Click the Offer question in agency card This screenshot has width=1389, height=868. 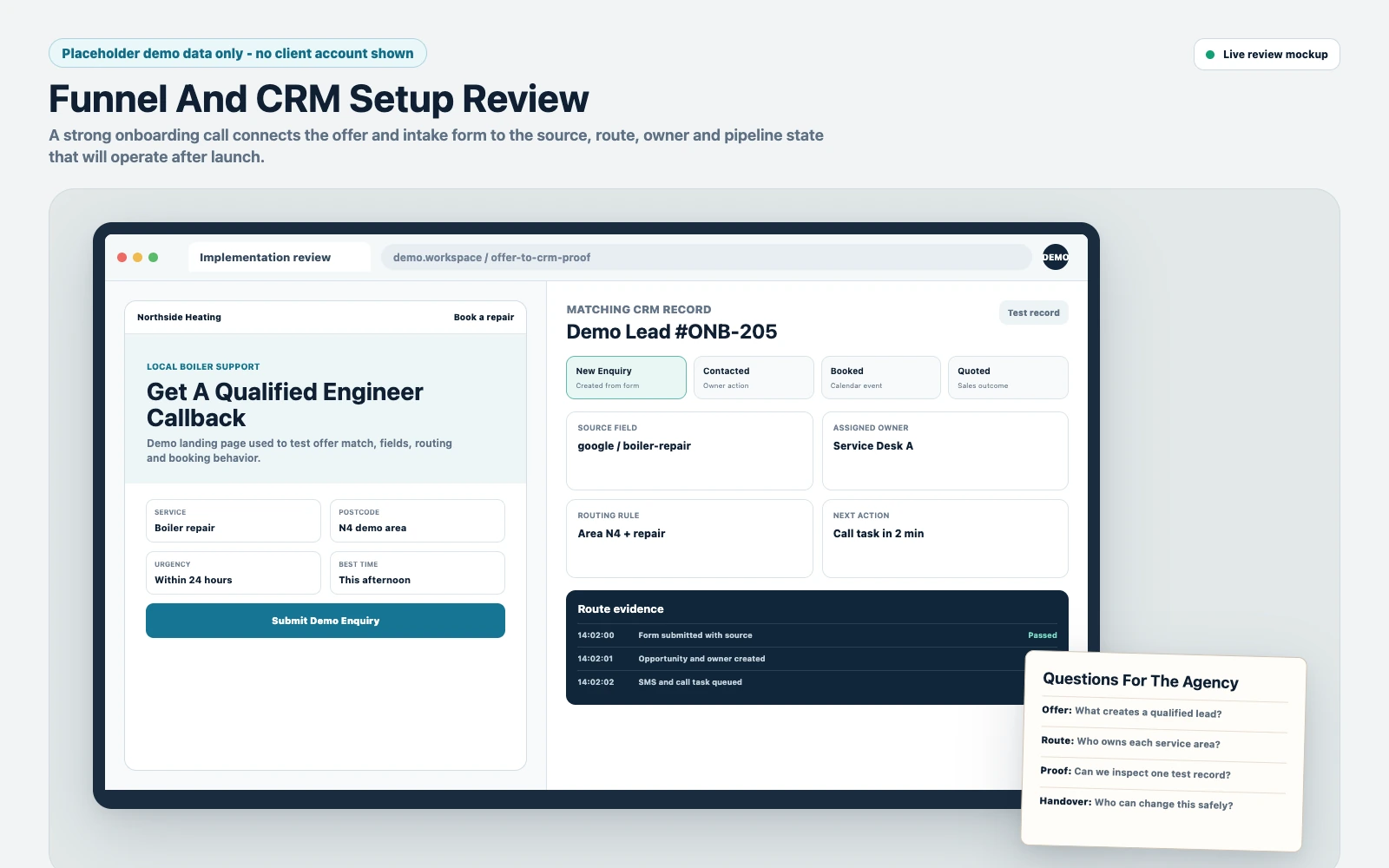(x=1132, y=712)
